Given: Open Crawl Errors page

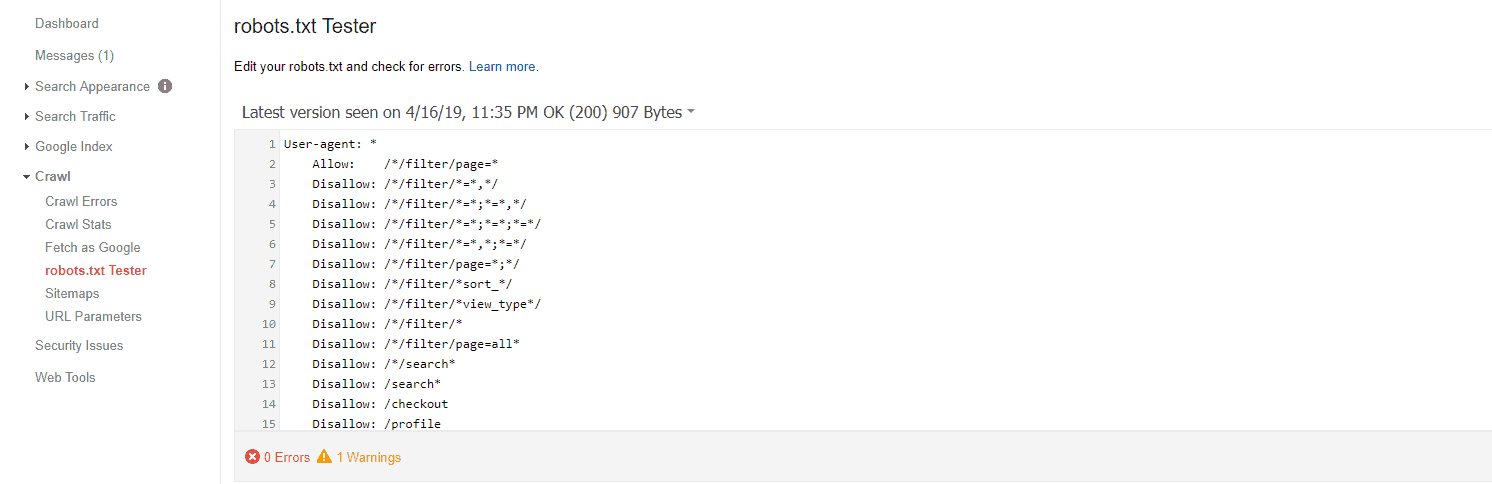Looking at the screenshot, I should pos(81,201).
